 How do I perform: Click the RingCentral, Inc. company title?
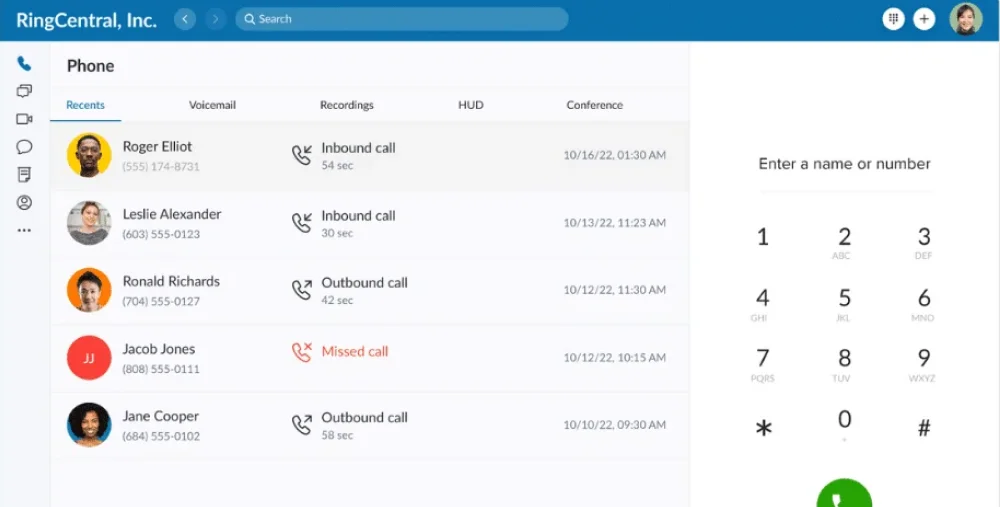(86, 20)
